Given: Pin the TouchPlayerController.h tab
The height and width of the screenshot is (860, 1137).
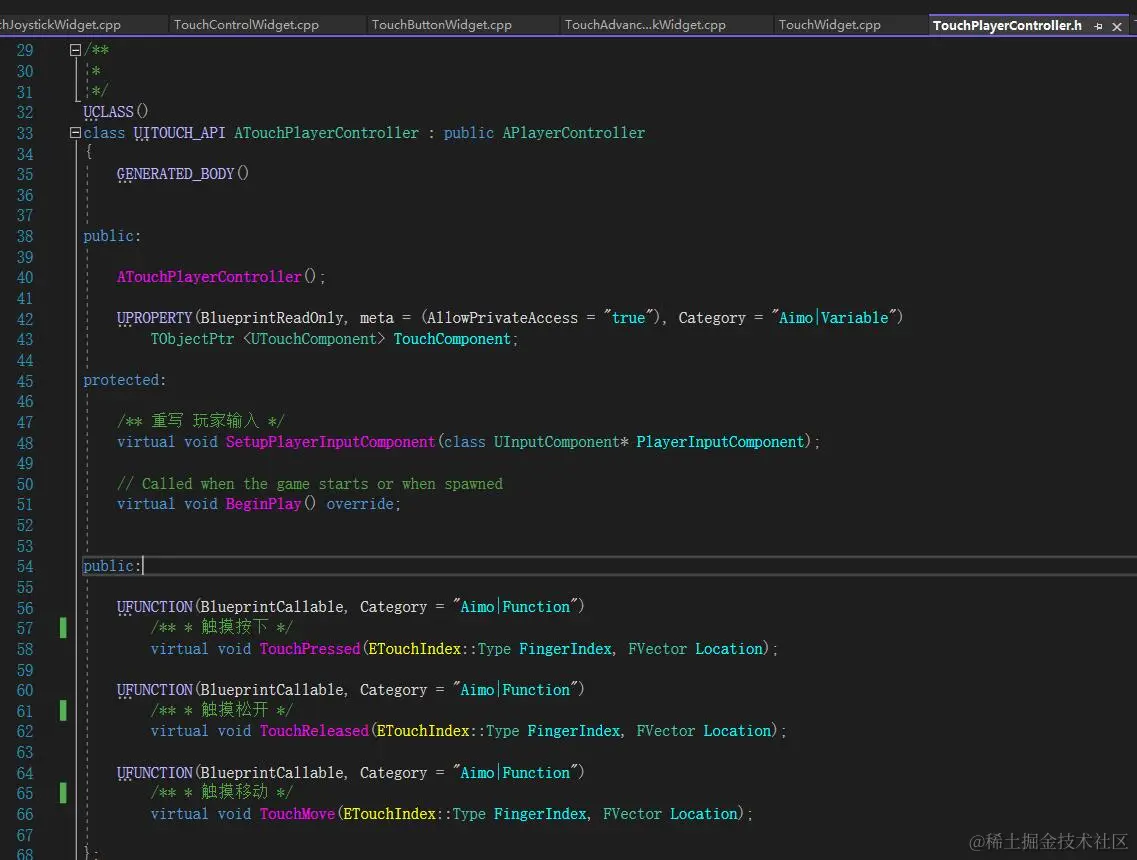Looking at the screenshot, I should pyautogui.click(x=1099, y=26).
